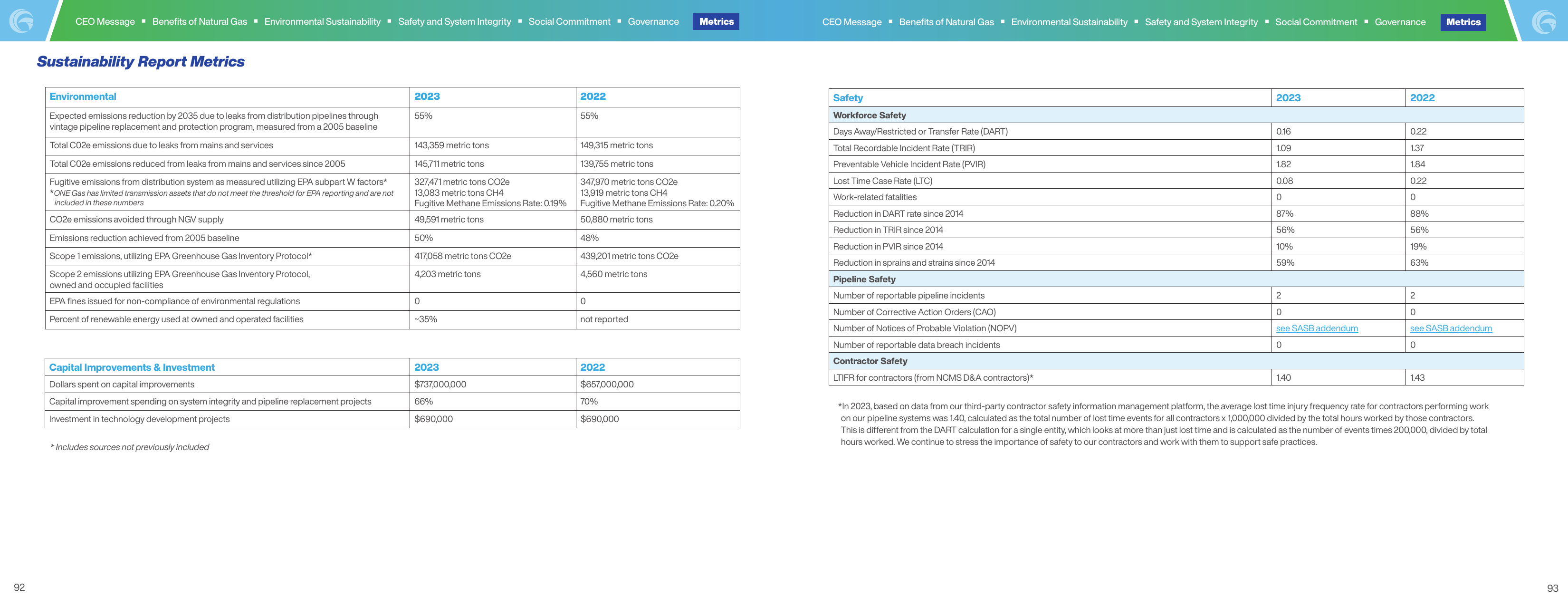Select the '~35%' renewable energy value

[x=425, y=319]
